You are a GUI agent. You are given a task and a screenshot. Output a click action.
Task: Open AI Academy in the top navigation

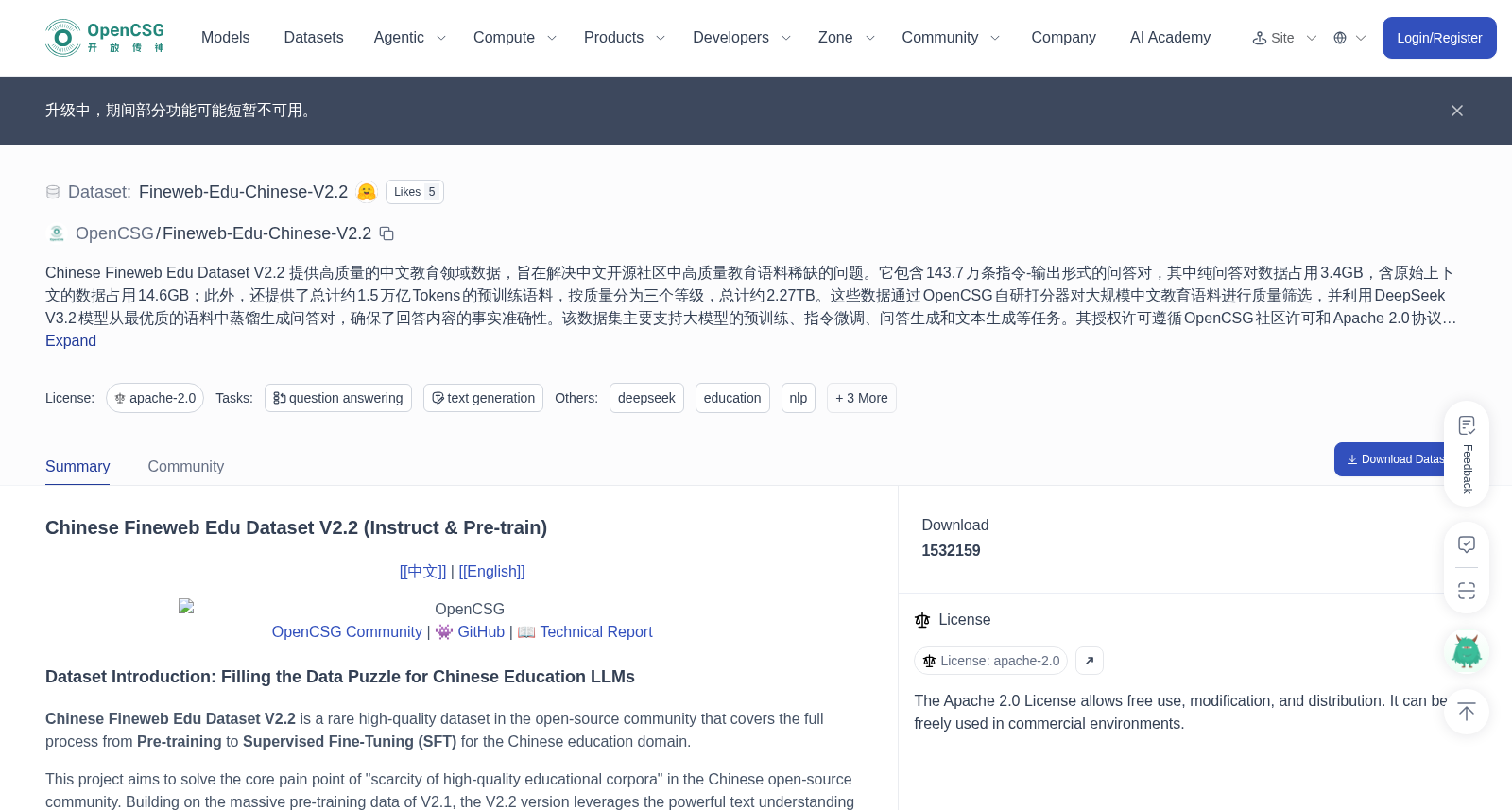pyautogui.click(x=1170, y=38)
